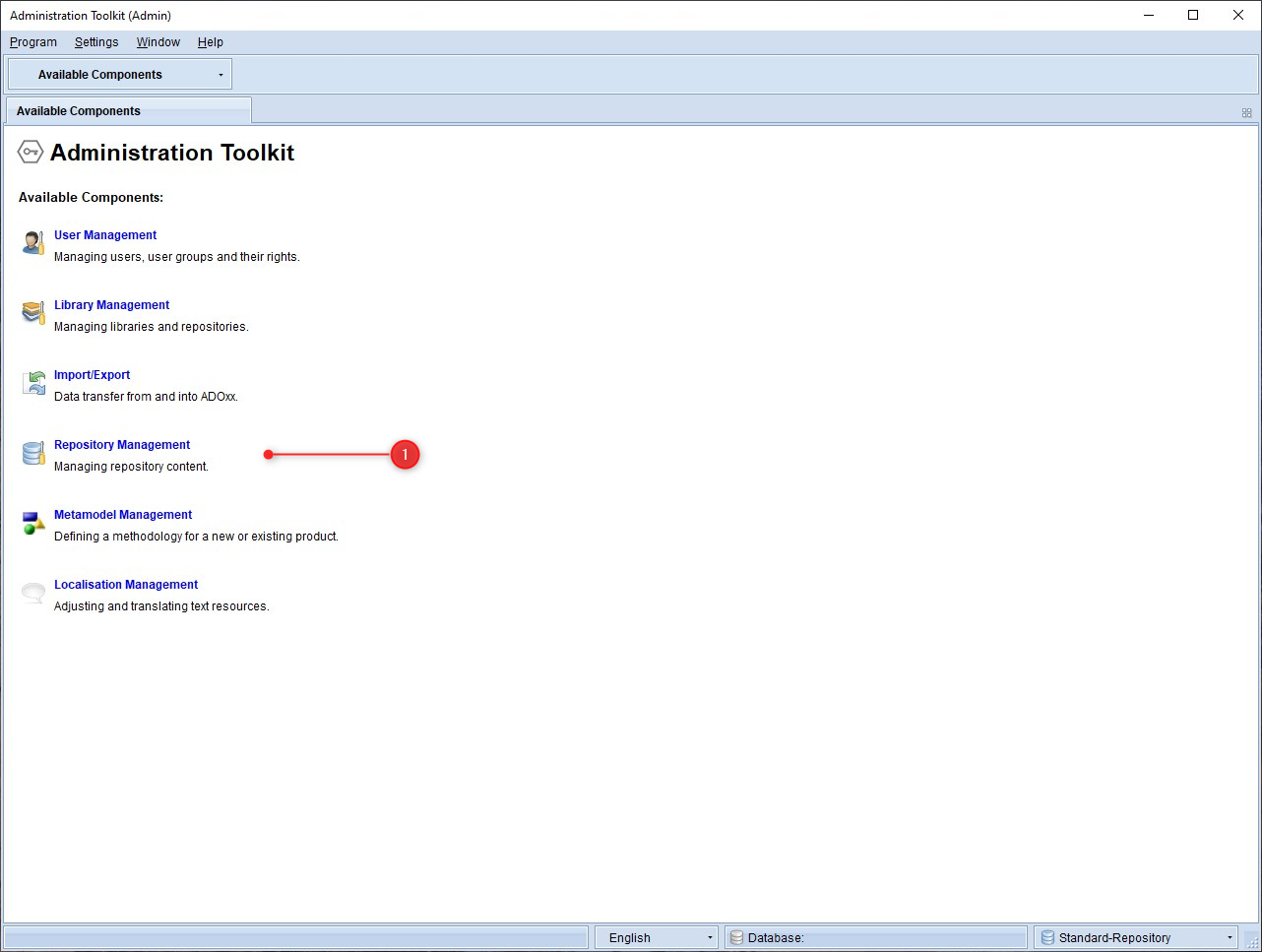1262x952 pixels.
Task: Click the Localisation Management speech bubble icon
Action: pyautogui.click(x=33, y=593)
